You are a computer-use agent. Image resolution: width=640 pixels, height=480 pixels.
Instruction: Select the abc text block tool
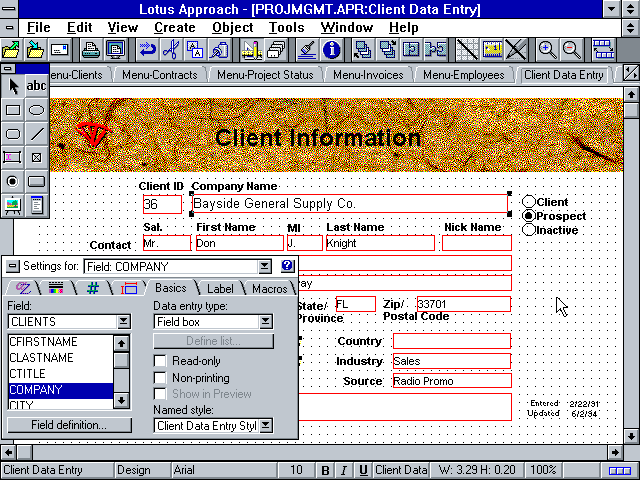click(37, 86)
